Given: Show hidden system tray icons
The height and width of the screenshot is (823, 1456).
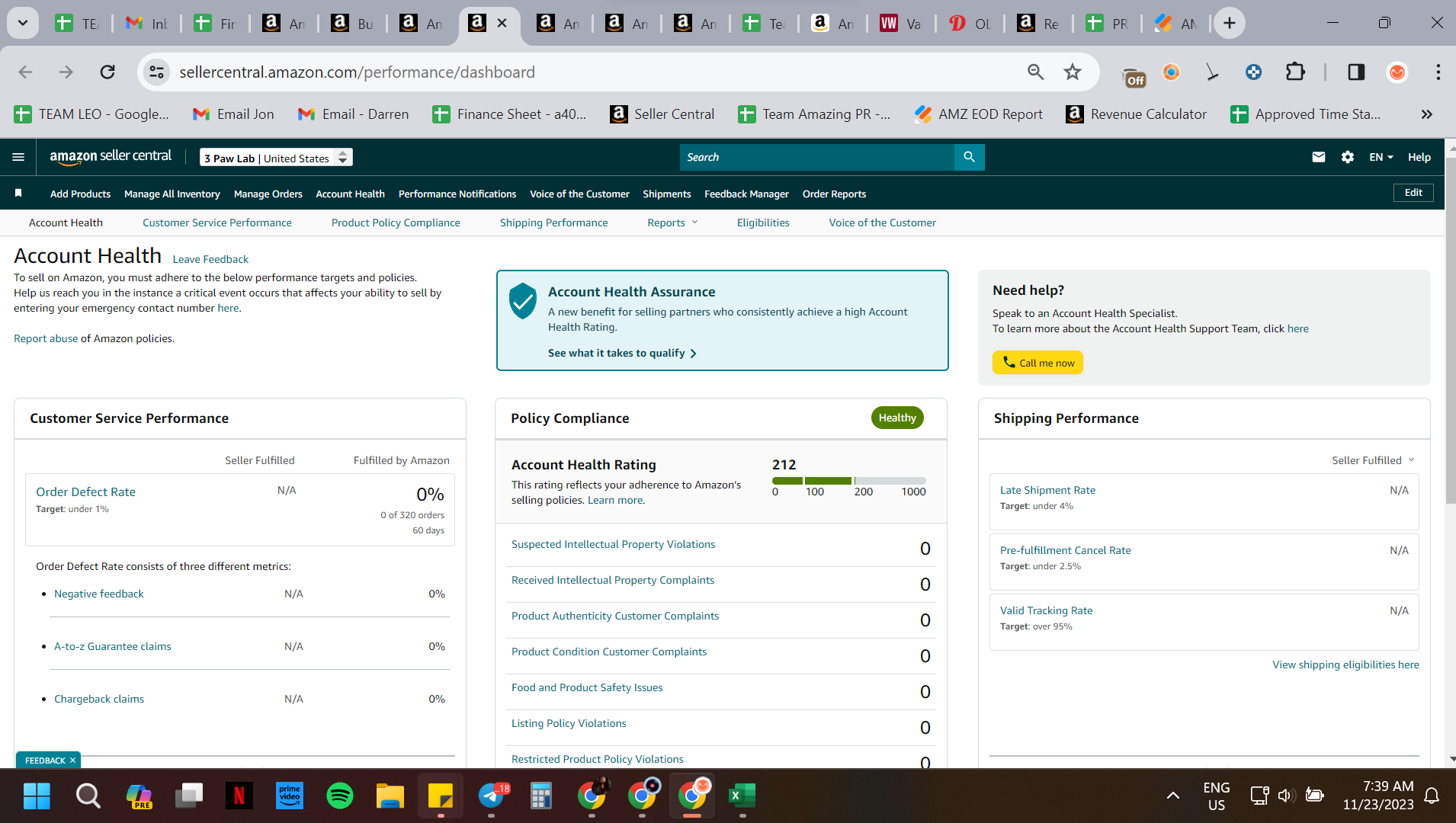Looking at the screenshot, I should [1173, 796].
